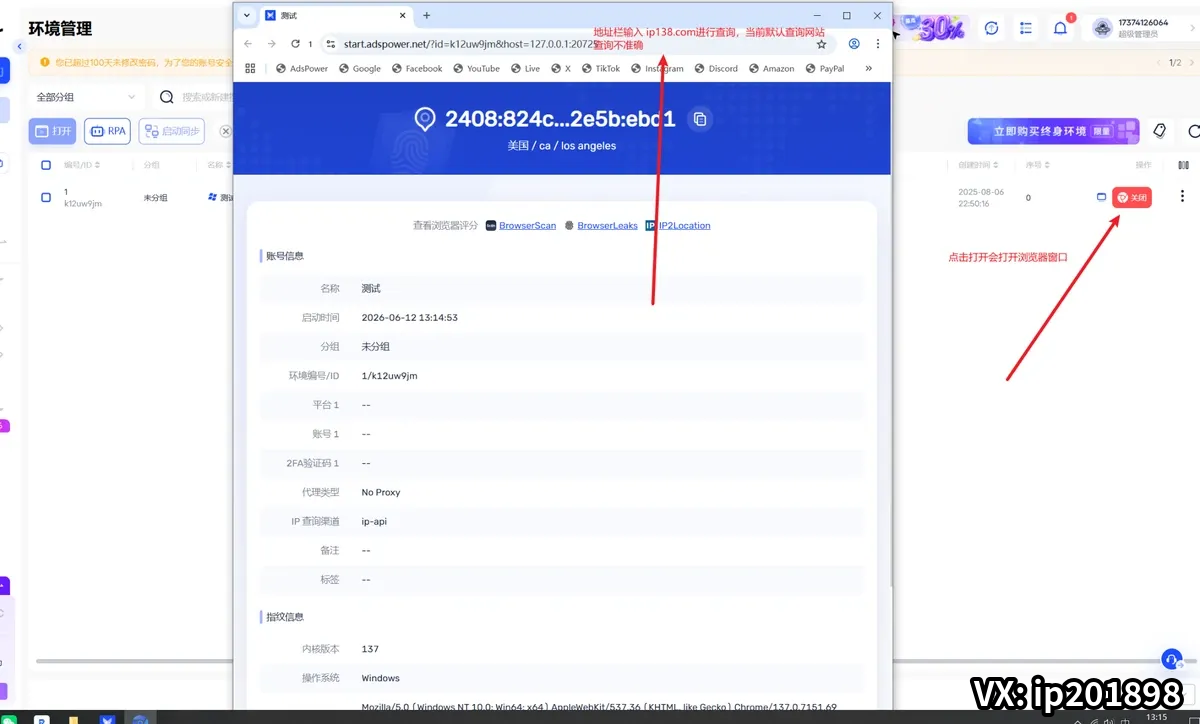Bookmark this page with the star icon
1200x724 pixels.
(x=821, y=44)
